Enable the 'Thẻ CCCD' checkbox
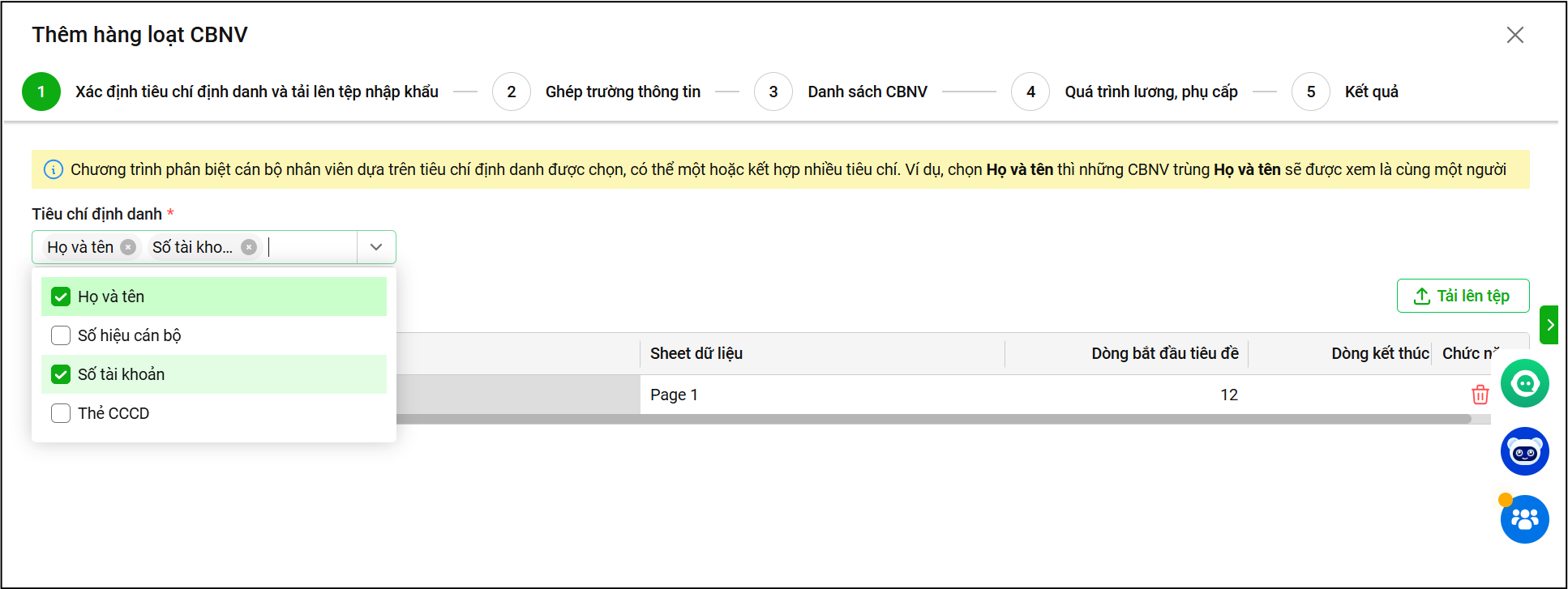This screenshot has height=589, width=1568. [x=61, y=413]
